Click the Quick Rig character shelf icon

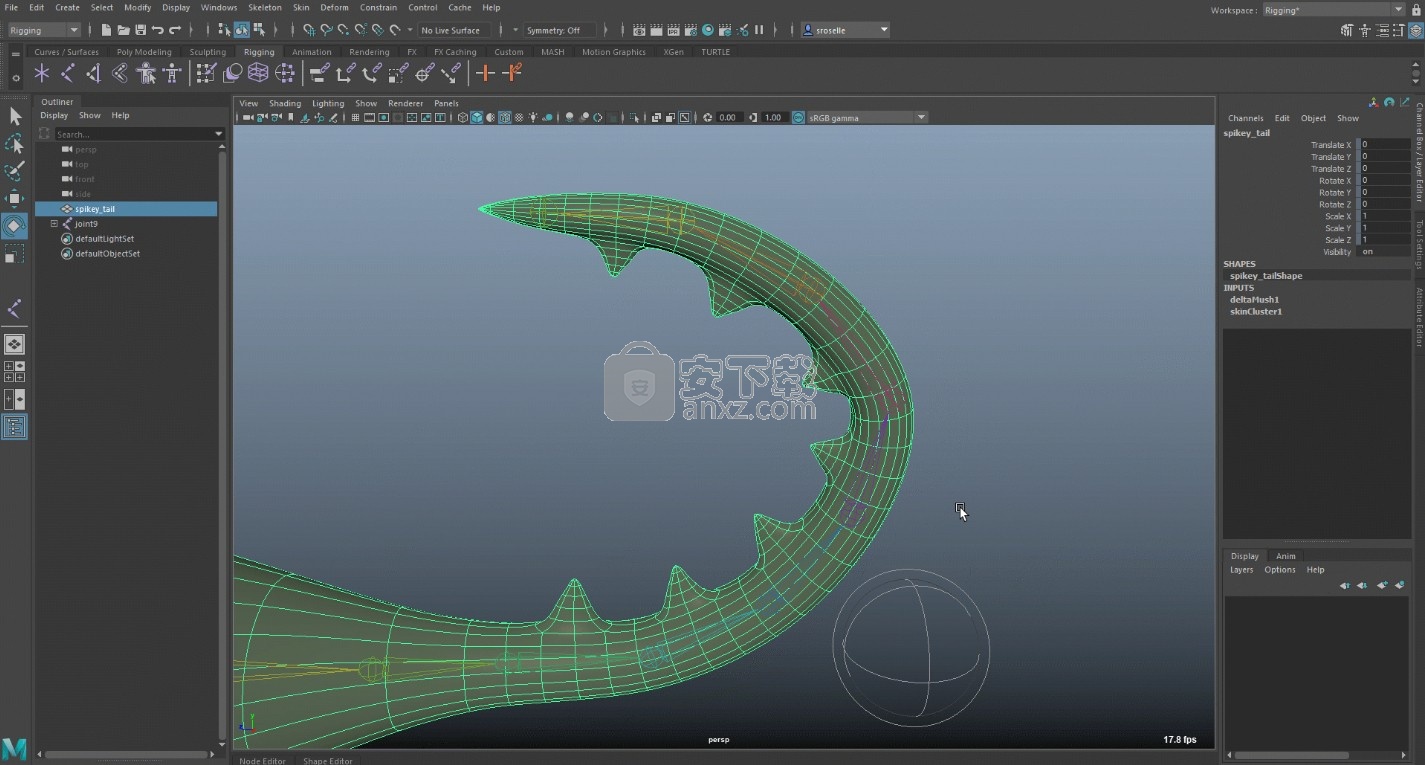[x=146, y=72]
